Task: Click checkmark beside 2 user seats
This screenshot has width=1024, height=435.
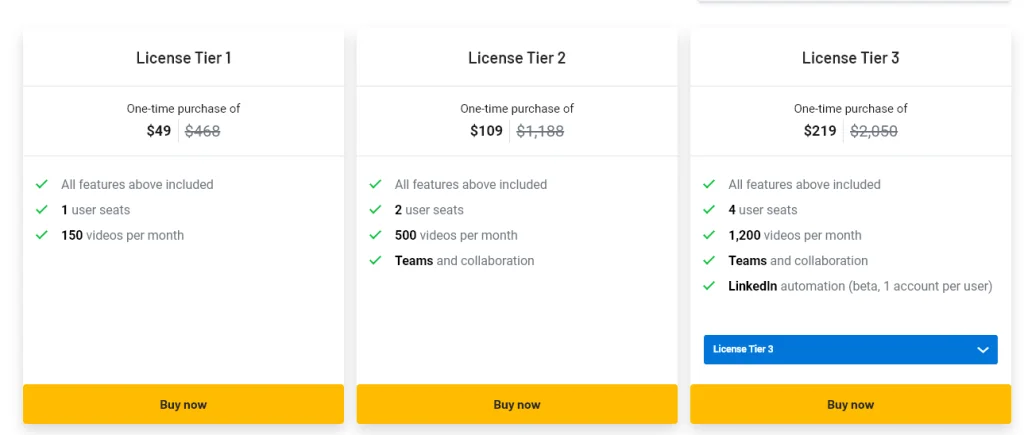Action: pos(375,210)
